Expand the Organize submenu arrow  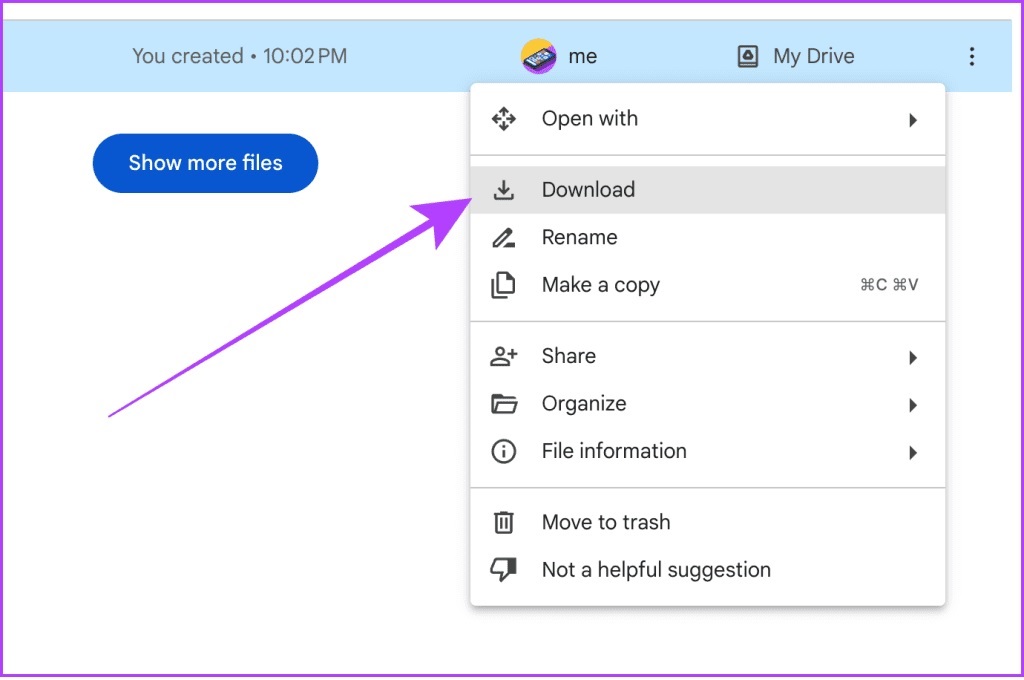pyautogui.click(x=913, y=406)
